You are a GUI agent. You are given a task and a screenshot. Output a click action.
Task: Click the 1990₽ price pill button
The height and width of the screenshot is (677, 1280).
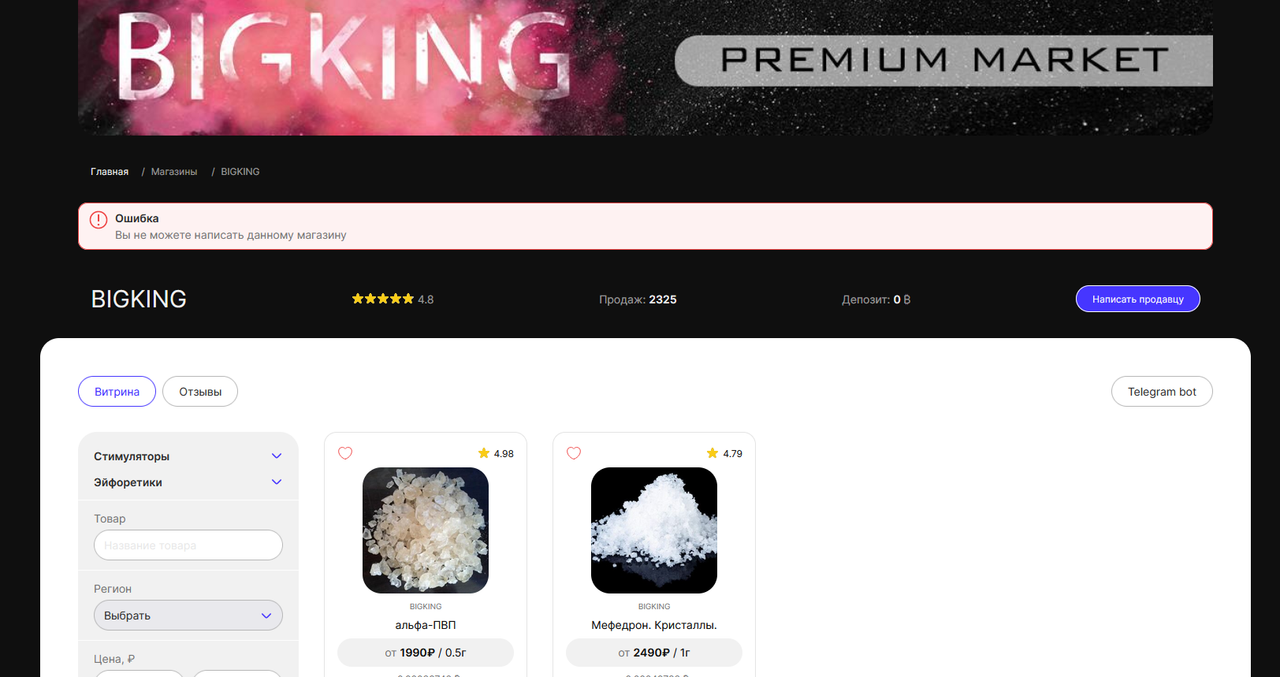point(426,653)
